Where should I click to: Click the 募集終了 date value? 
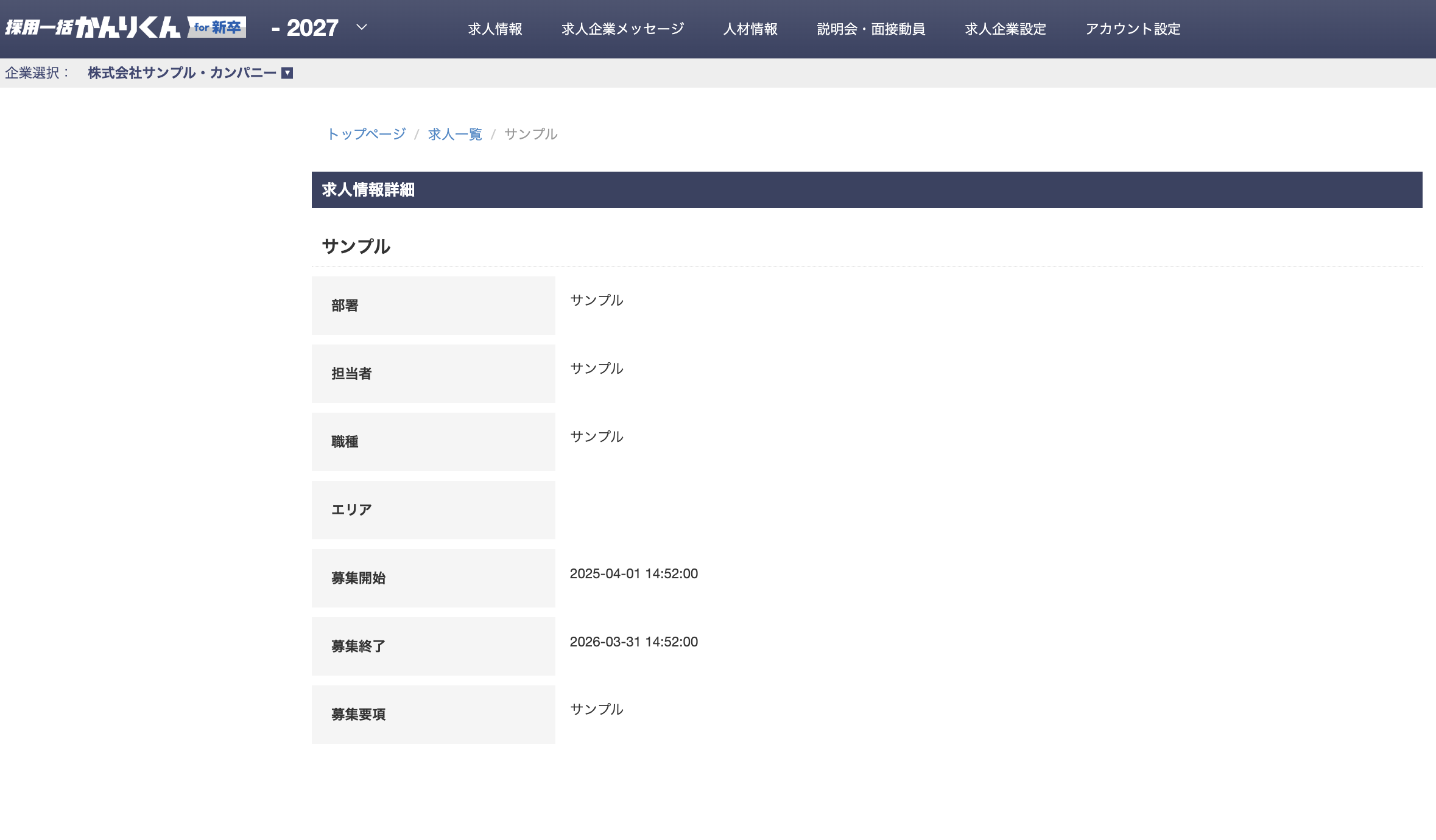[x=633, y=642]
